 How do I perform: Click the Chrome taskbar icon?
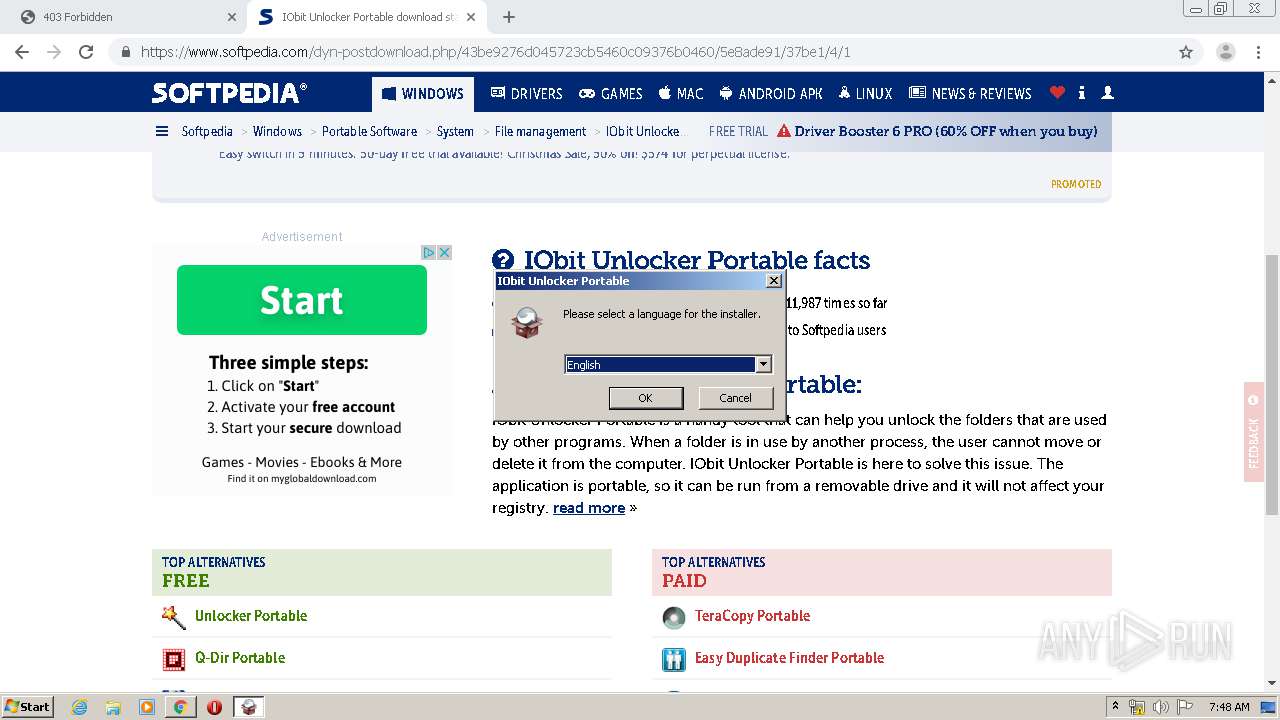[x=180, y=707]
